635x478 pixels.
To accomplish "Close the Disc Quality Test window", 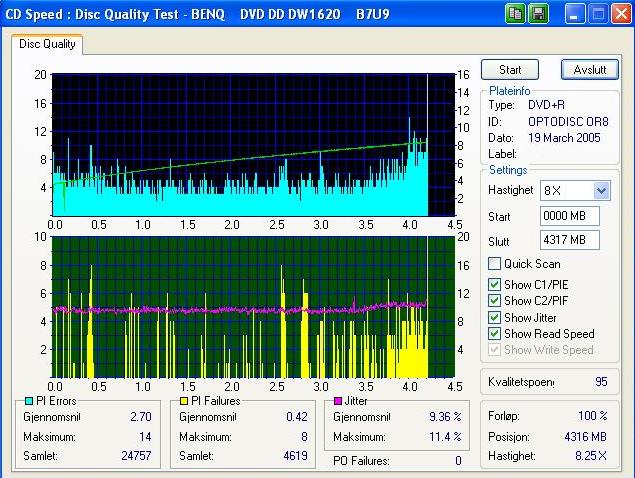I will (621, 14).
